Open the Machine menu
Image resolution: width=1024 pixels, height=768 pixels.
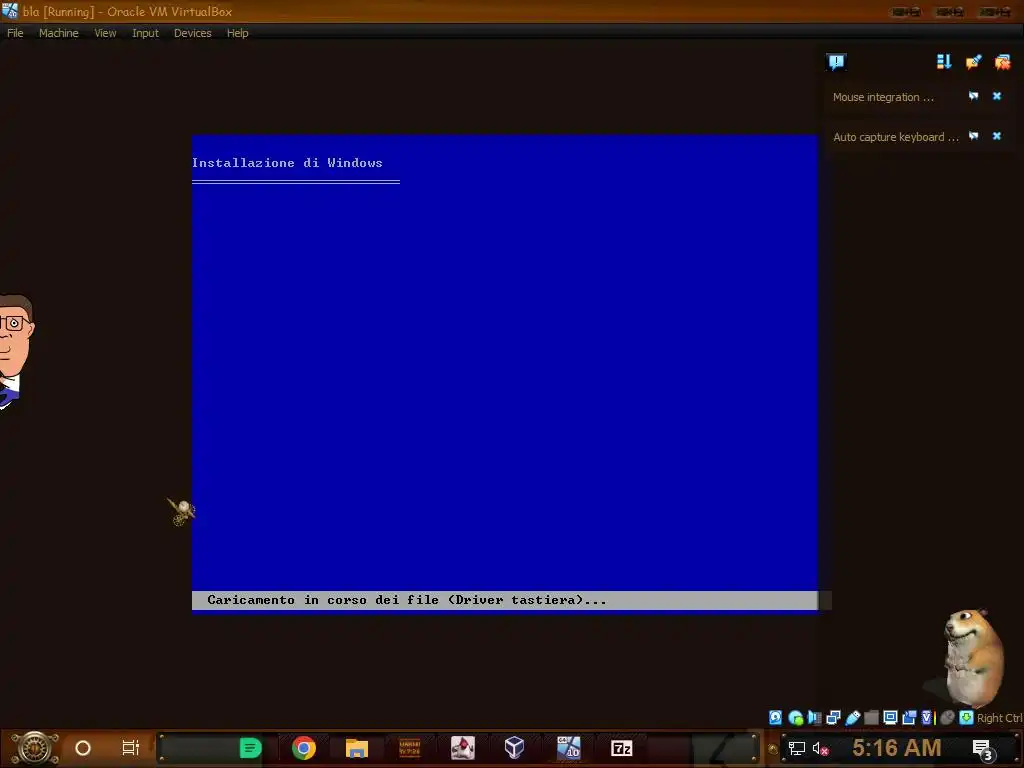(58, 33)
